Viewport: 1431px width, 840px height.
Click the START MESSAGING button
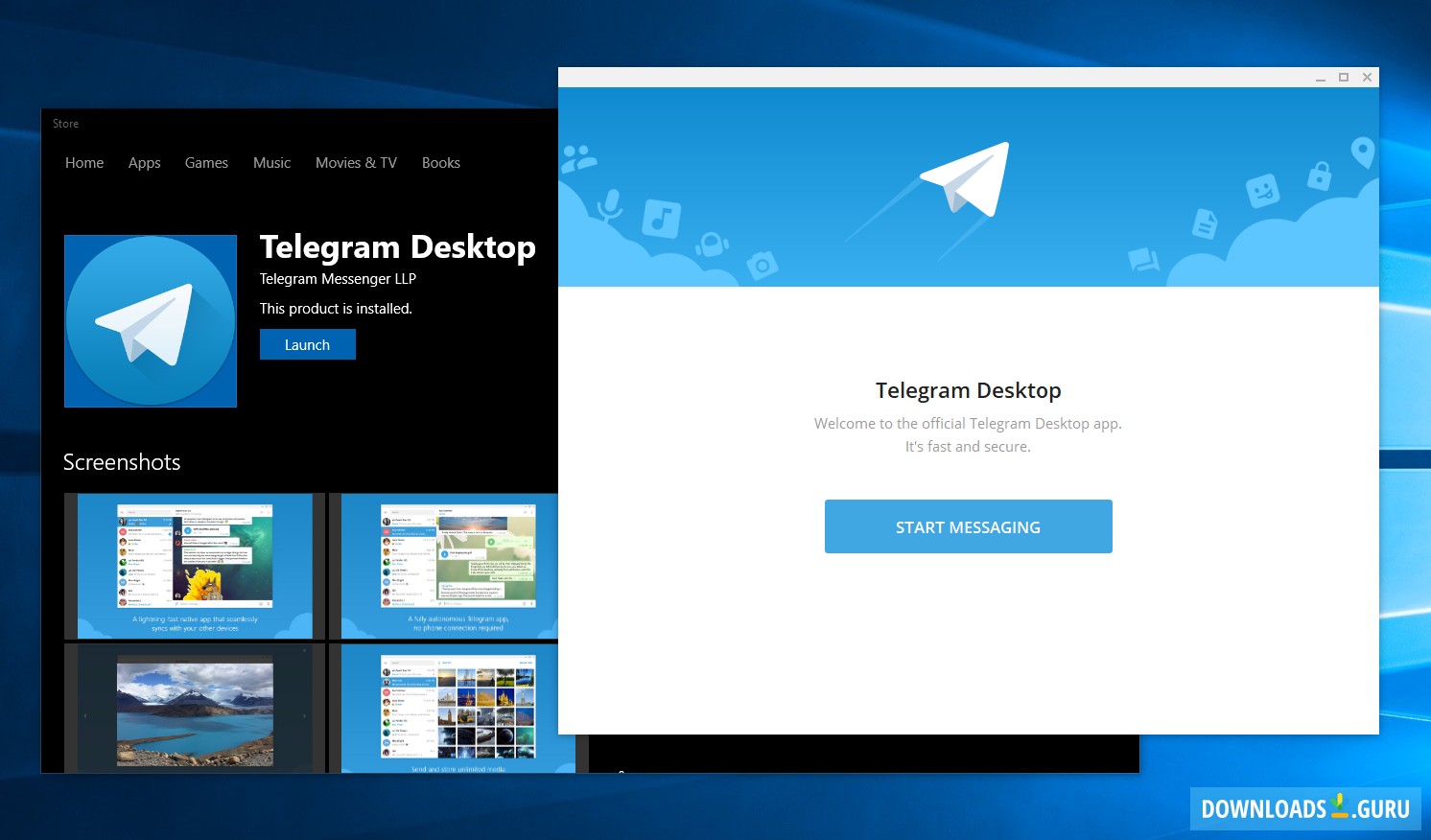pos(968,526)
